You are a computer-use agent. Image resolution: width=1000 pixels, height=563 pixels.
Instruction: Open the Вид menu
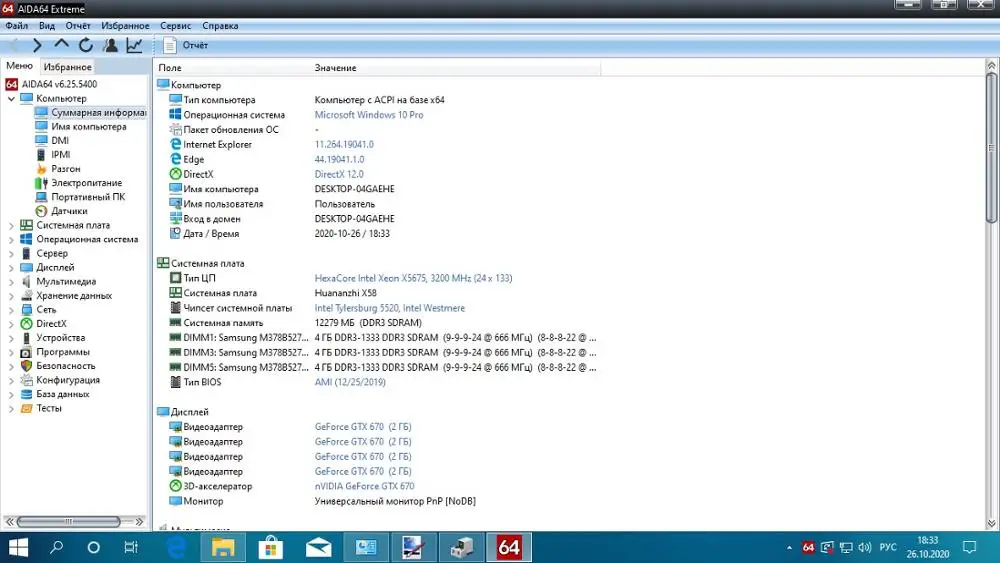pyautogui.click(x=47, y=26)
